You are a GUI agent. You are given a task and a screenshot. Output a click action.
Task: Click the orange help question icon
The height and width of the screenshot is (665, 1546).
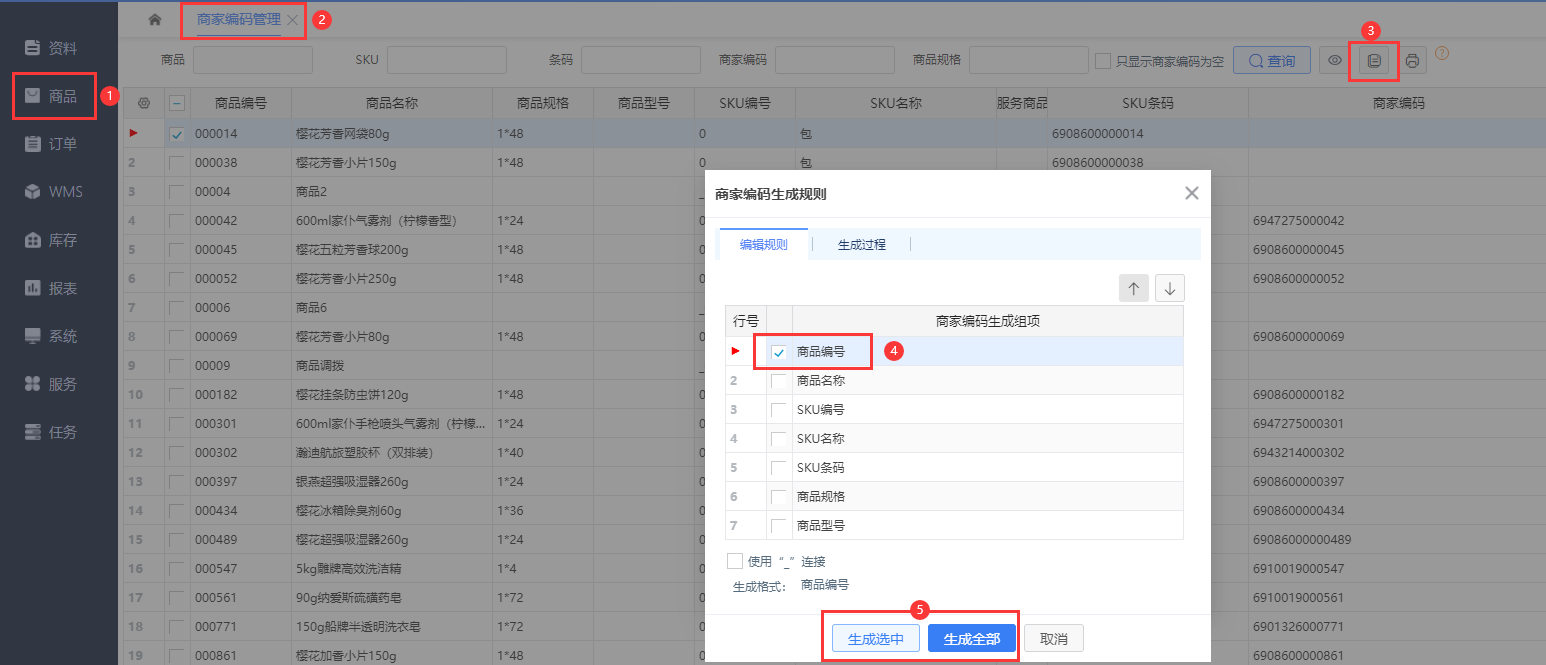[1442, 53]
